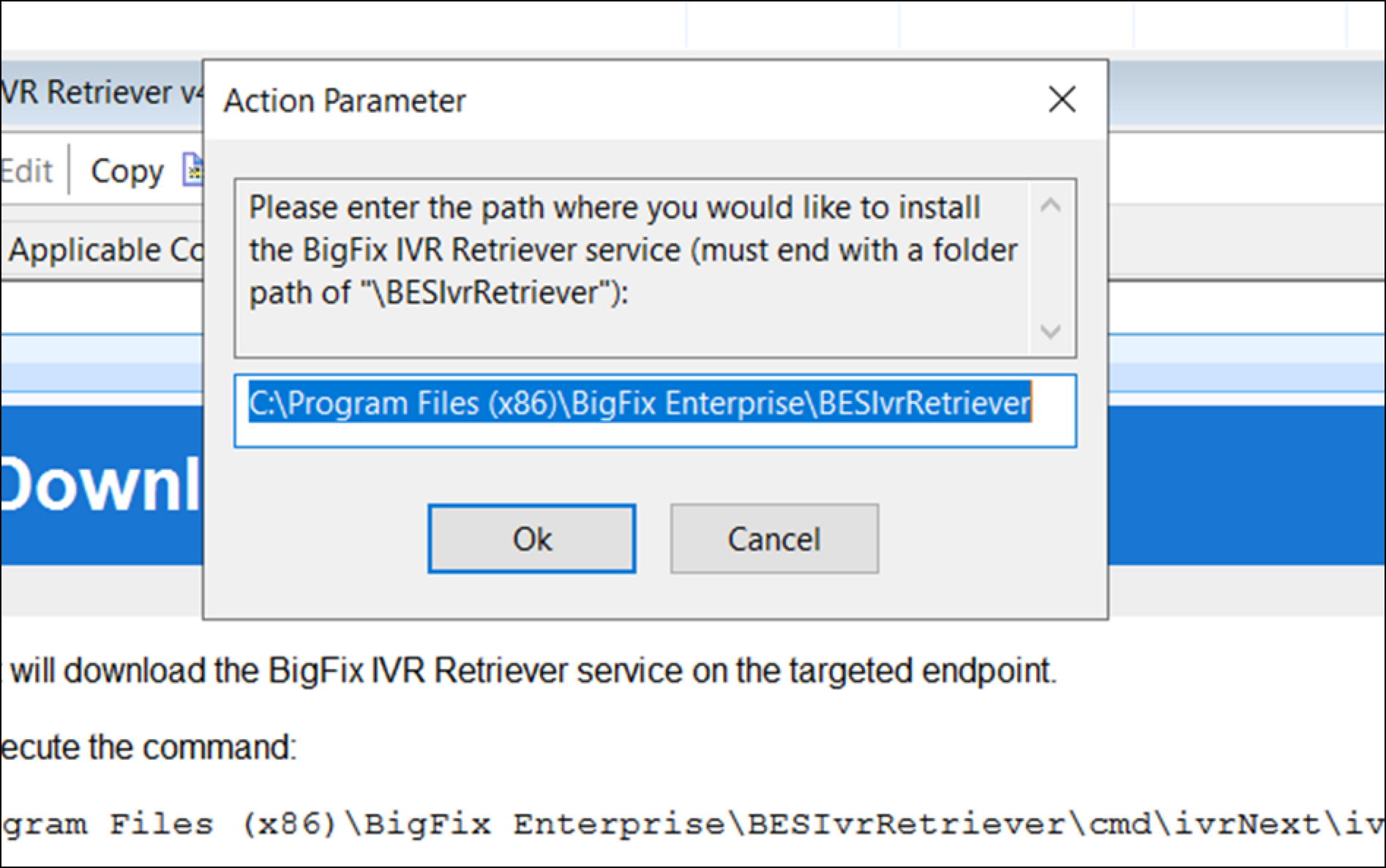Click the Ok button
1386x868 pixels.
click(x=532, y=539)
